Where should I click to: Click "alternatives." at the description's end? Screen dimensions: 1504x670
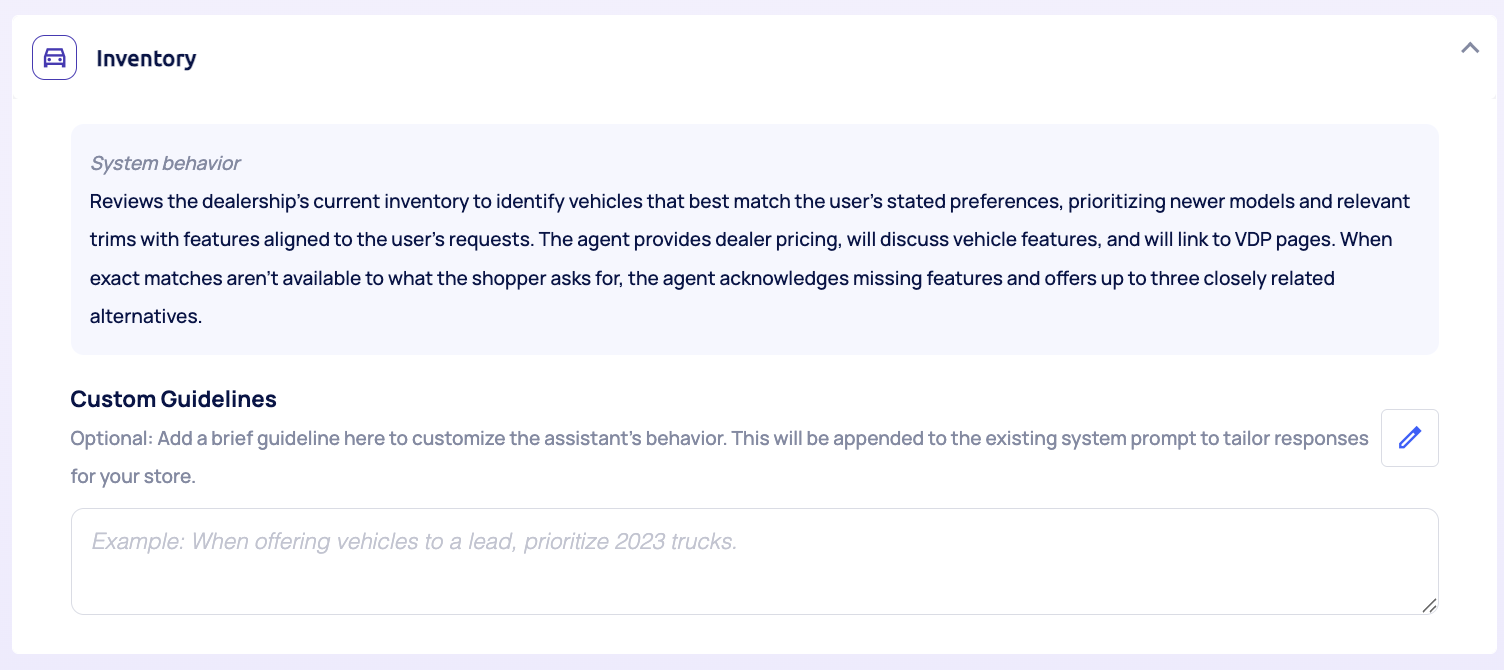146,316
